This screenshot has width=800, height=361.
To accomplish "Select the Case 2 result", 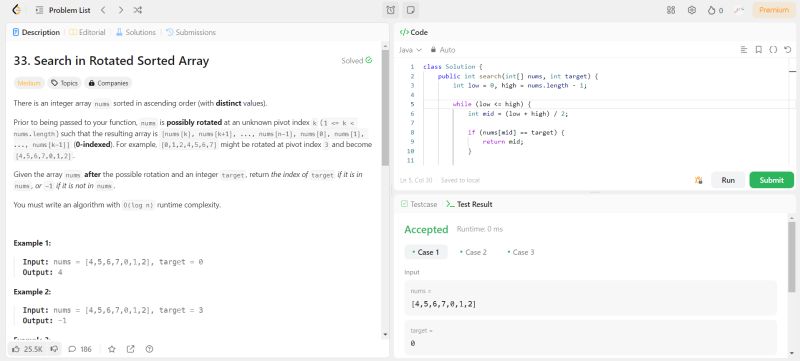I will [473, 252].
